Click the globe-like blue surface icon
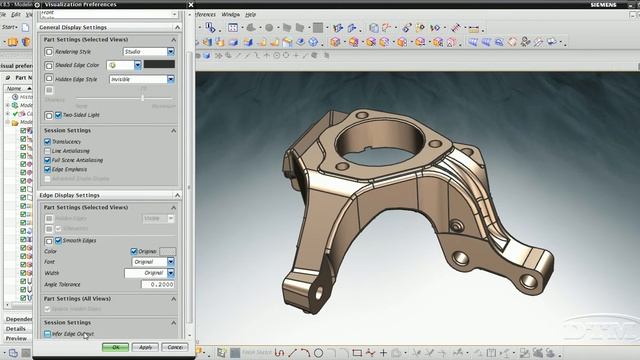Screen dimensions: 640x360 [499, 42]
